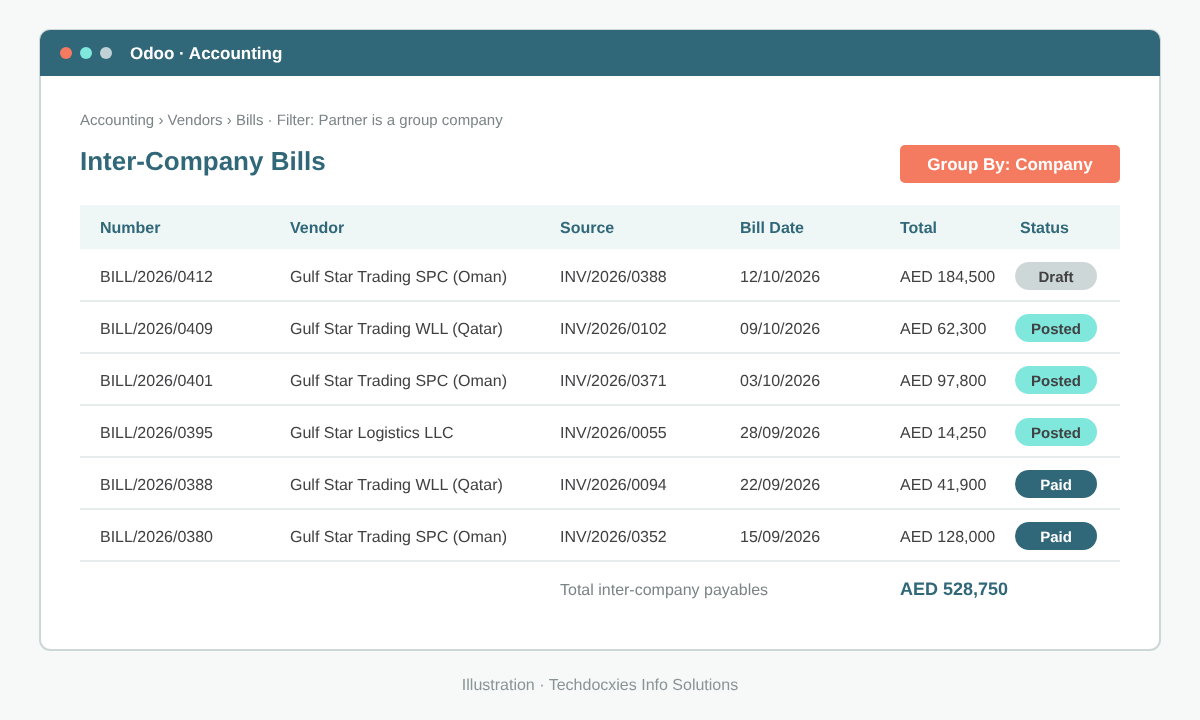Click the Odoo · Accounting window title
The image size is (1200, 720).
point(206,53)
